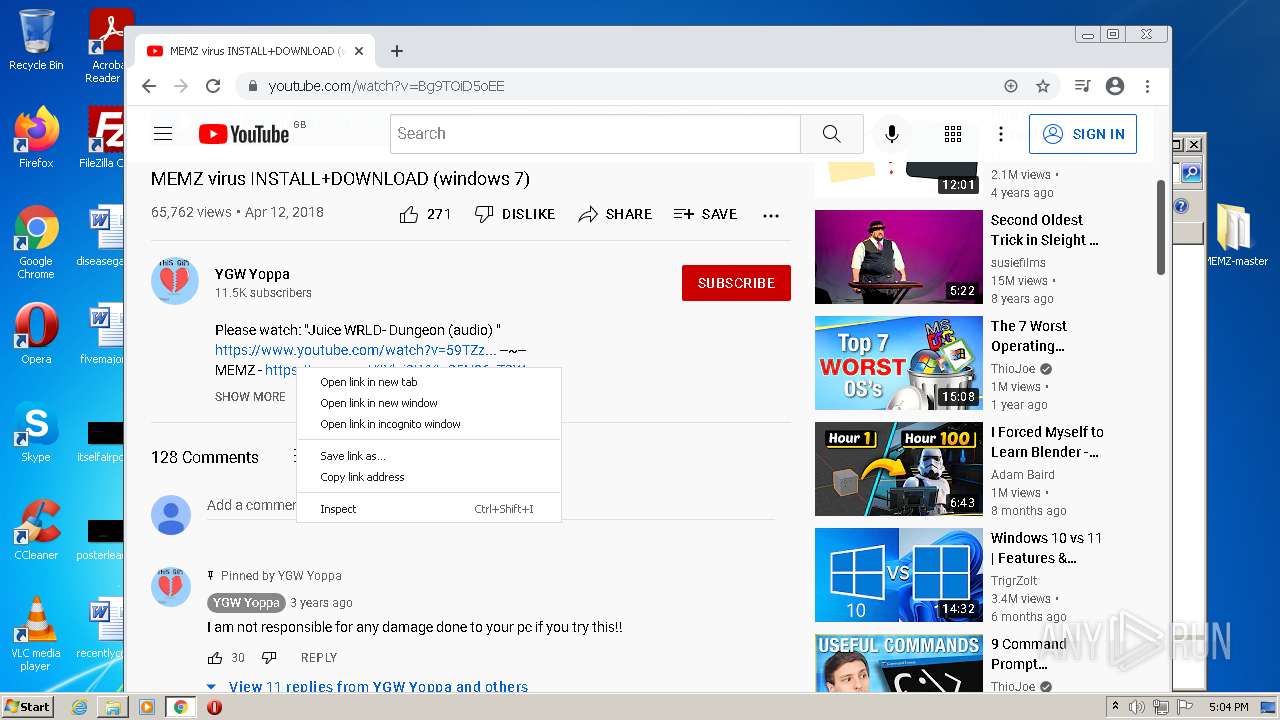The image size is (1280, 720).
Task: Click the install/add icon in the address bar
Action: [x=1011, y=86]
